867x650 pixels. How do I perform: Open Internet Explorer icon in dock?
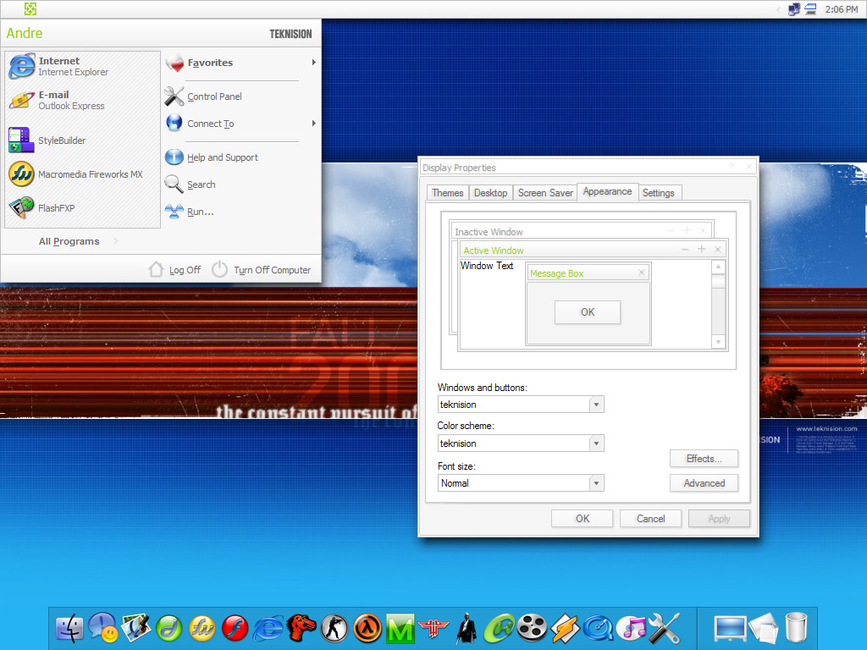[x=269, y=629]
